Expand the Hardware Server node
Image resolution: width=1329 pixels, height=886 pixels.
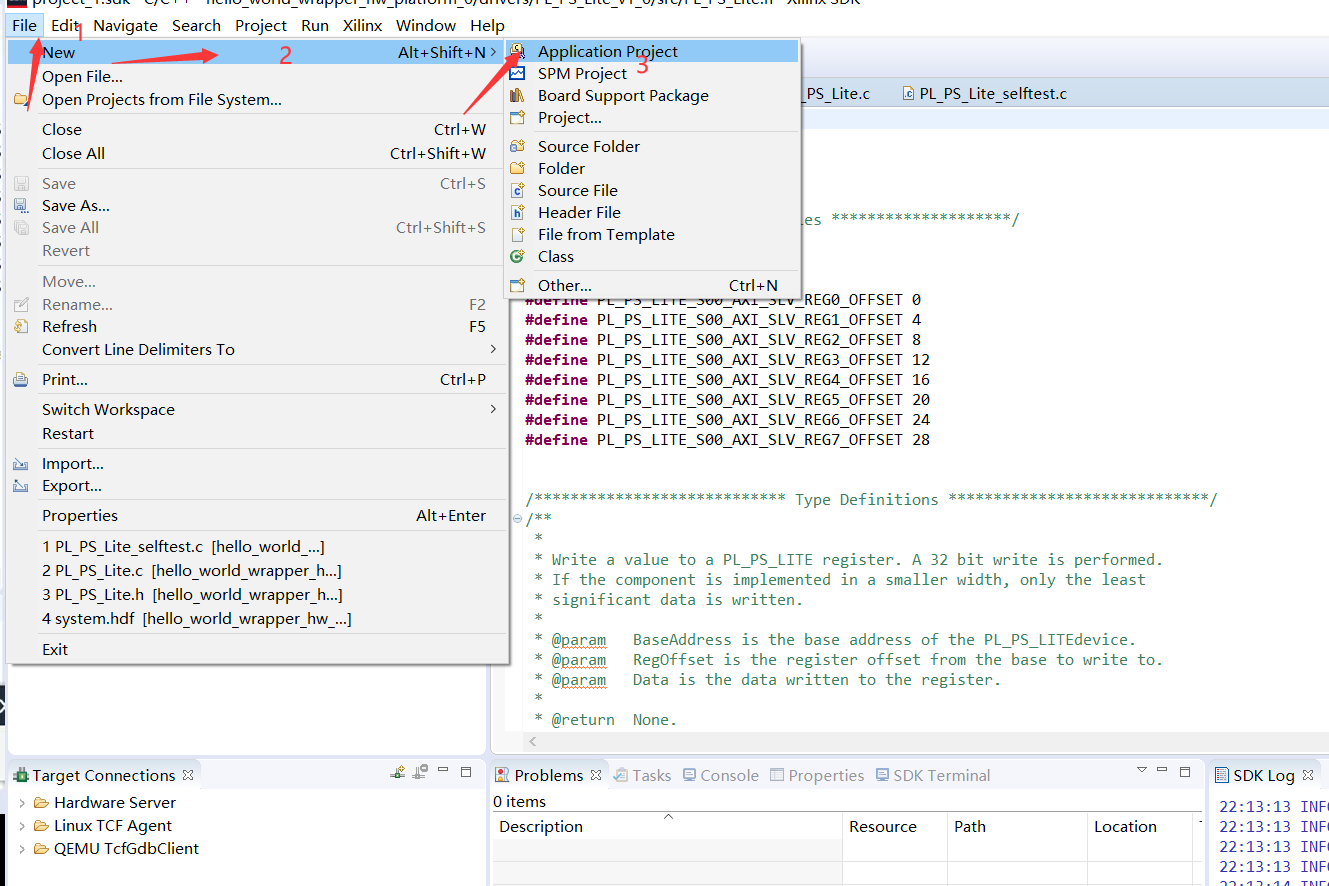pos(22,802)
